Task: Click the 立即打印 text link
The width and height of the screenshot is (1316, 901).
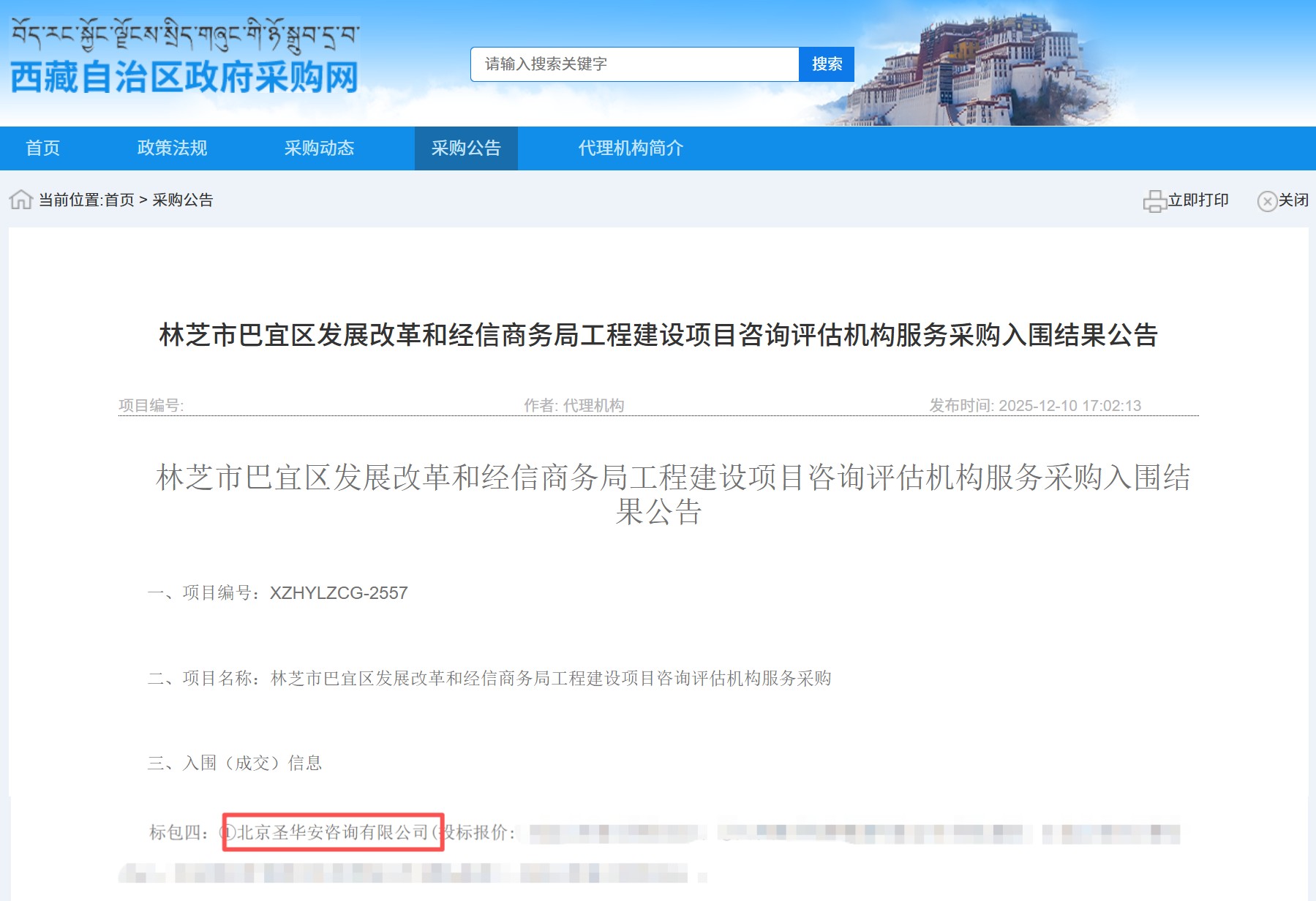Action: tap(1197, 200)
